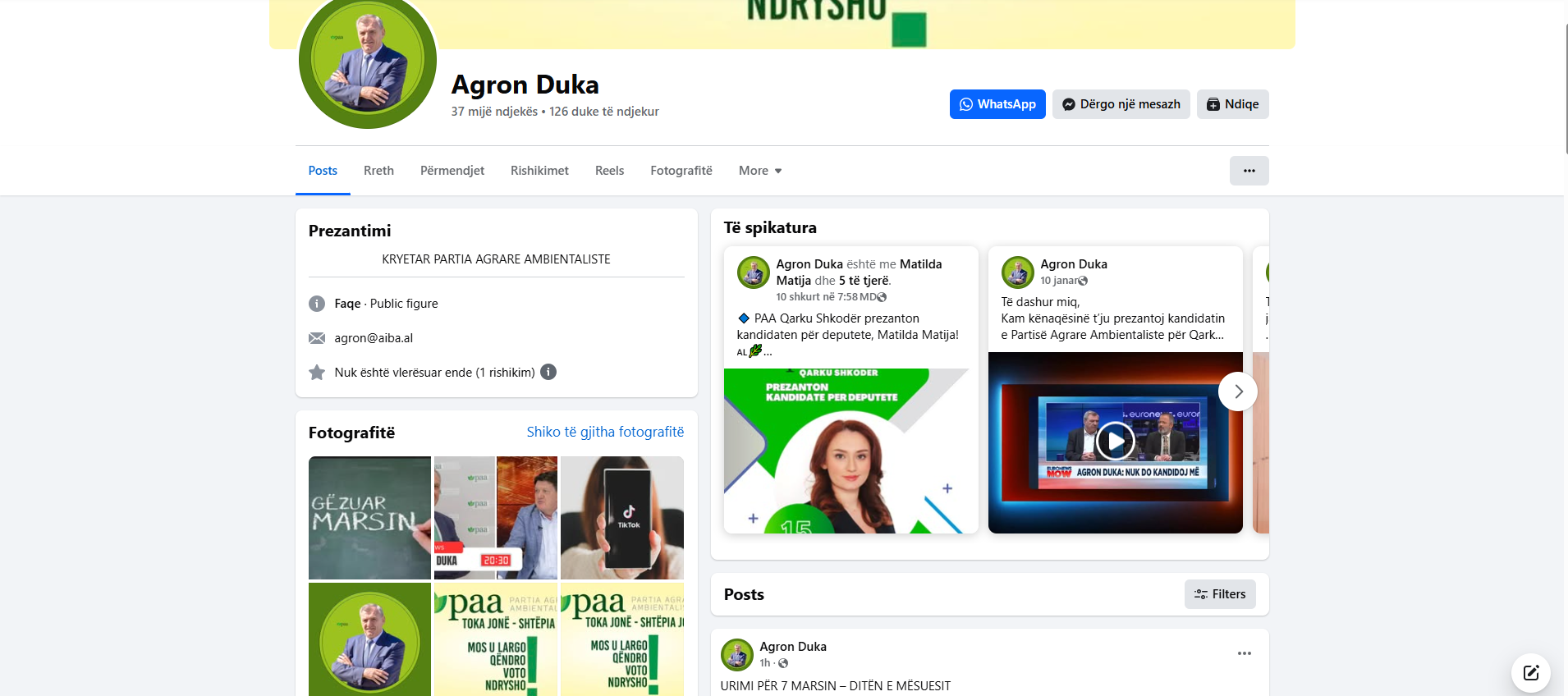Click the rating info icon next to rishikim
This screenshot has width=1568, height=696.
548,372
